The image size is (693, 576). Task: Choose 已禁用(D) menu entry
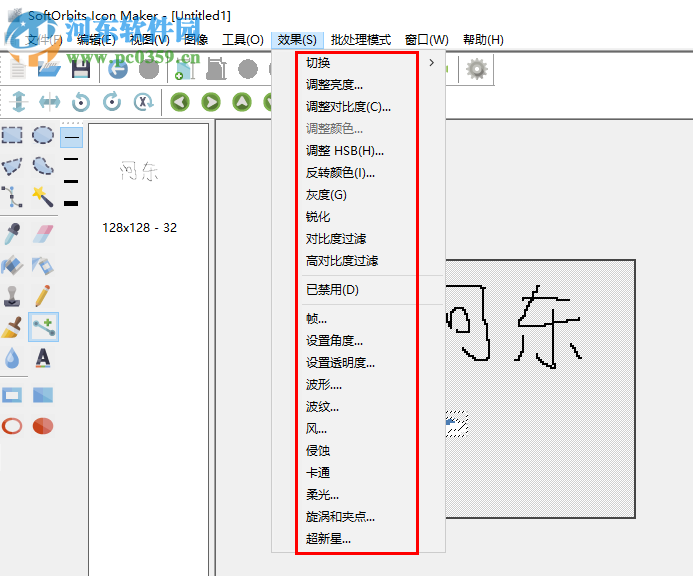tap(358, 290)
